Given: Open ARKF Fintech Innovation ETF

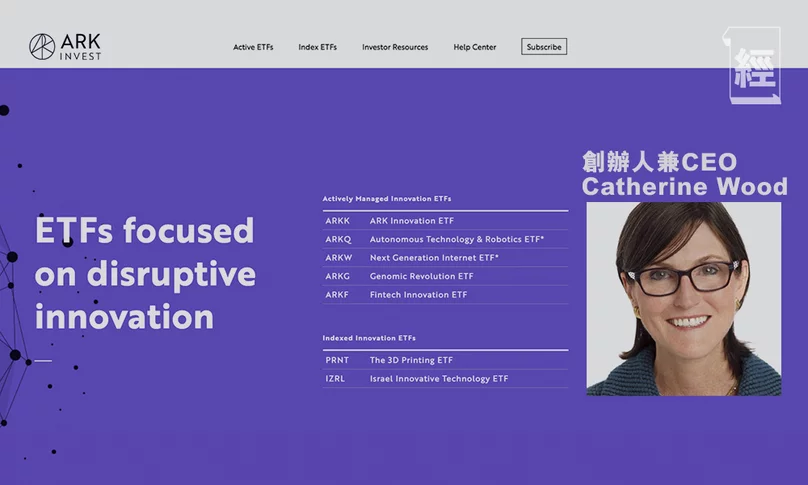Looking at the screenshot, I should point(445,295).
